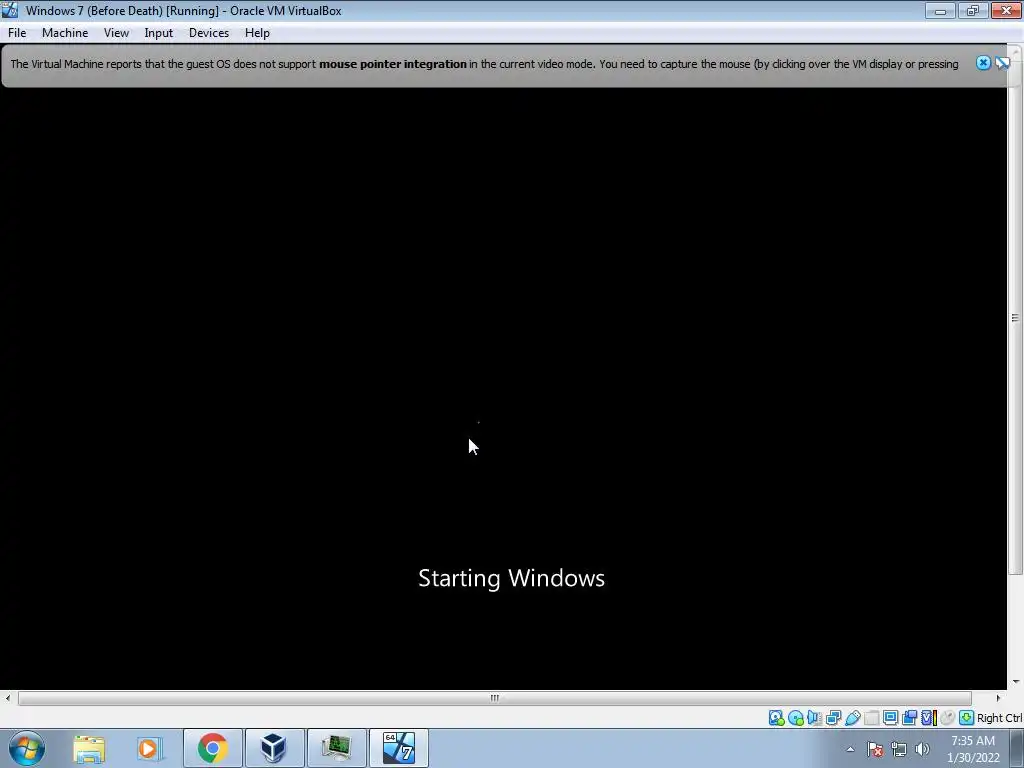The height and width of the screenshot is (768, 1024).
Task: Switch to the system monitor taskbar app
Action: (336, 748)
